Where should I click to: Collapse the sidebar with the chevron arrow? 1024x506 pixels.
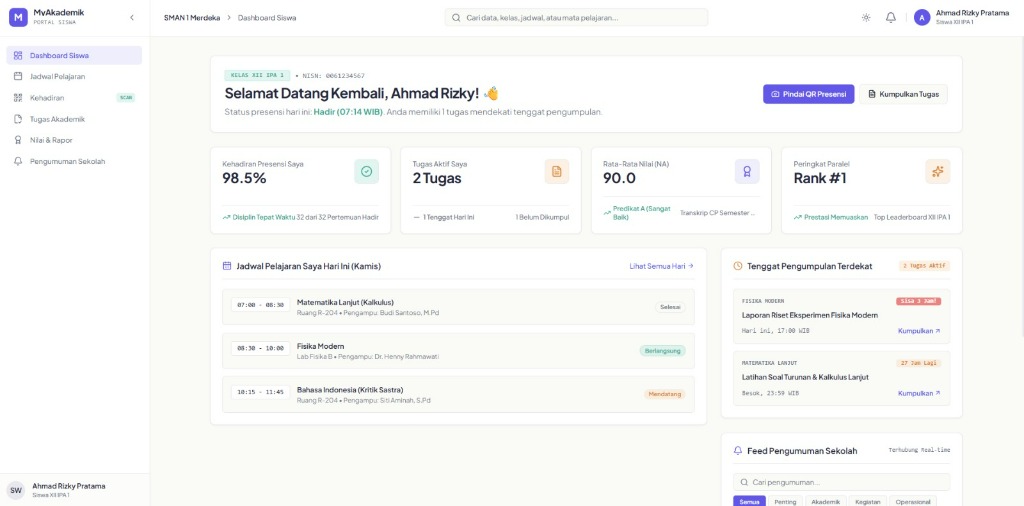(132, 18)
